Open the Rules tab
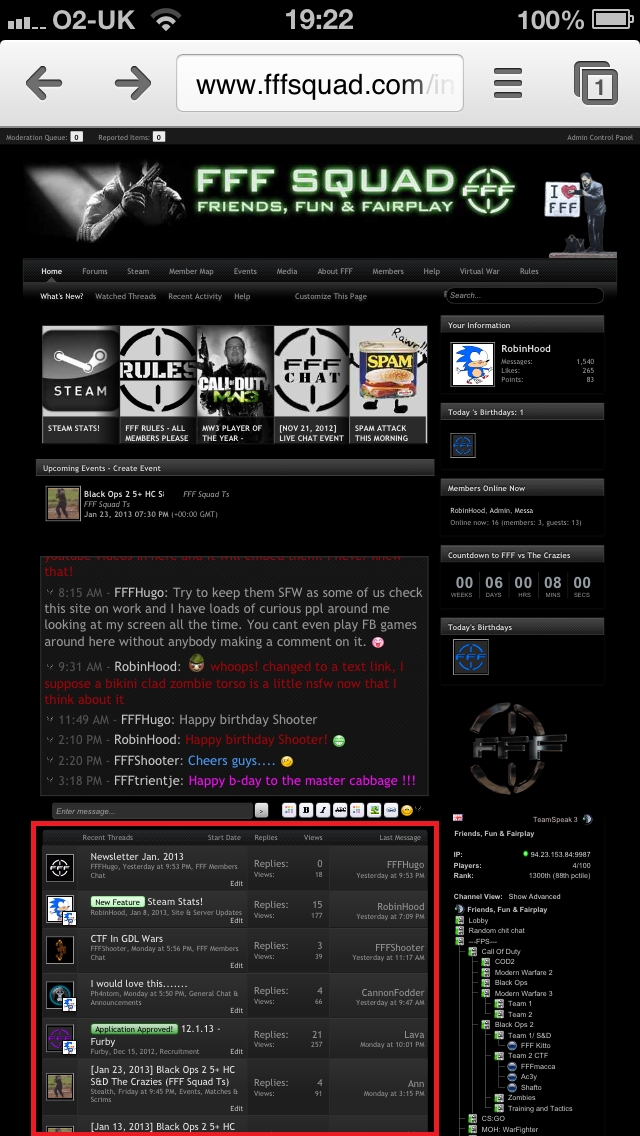 point(529,272)
